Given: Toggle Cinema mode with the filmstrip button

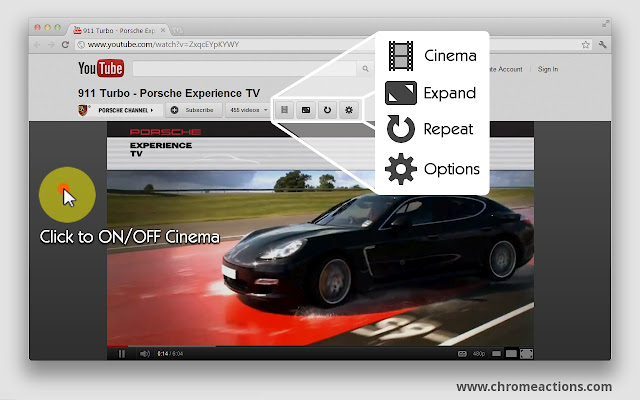Looking at the screenshot, I should 284,110.
